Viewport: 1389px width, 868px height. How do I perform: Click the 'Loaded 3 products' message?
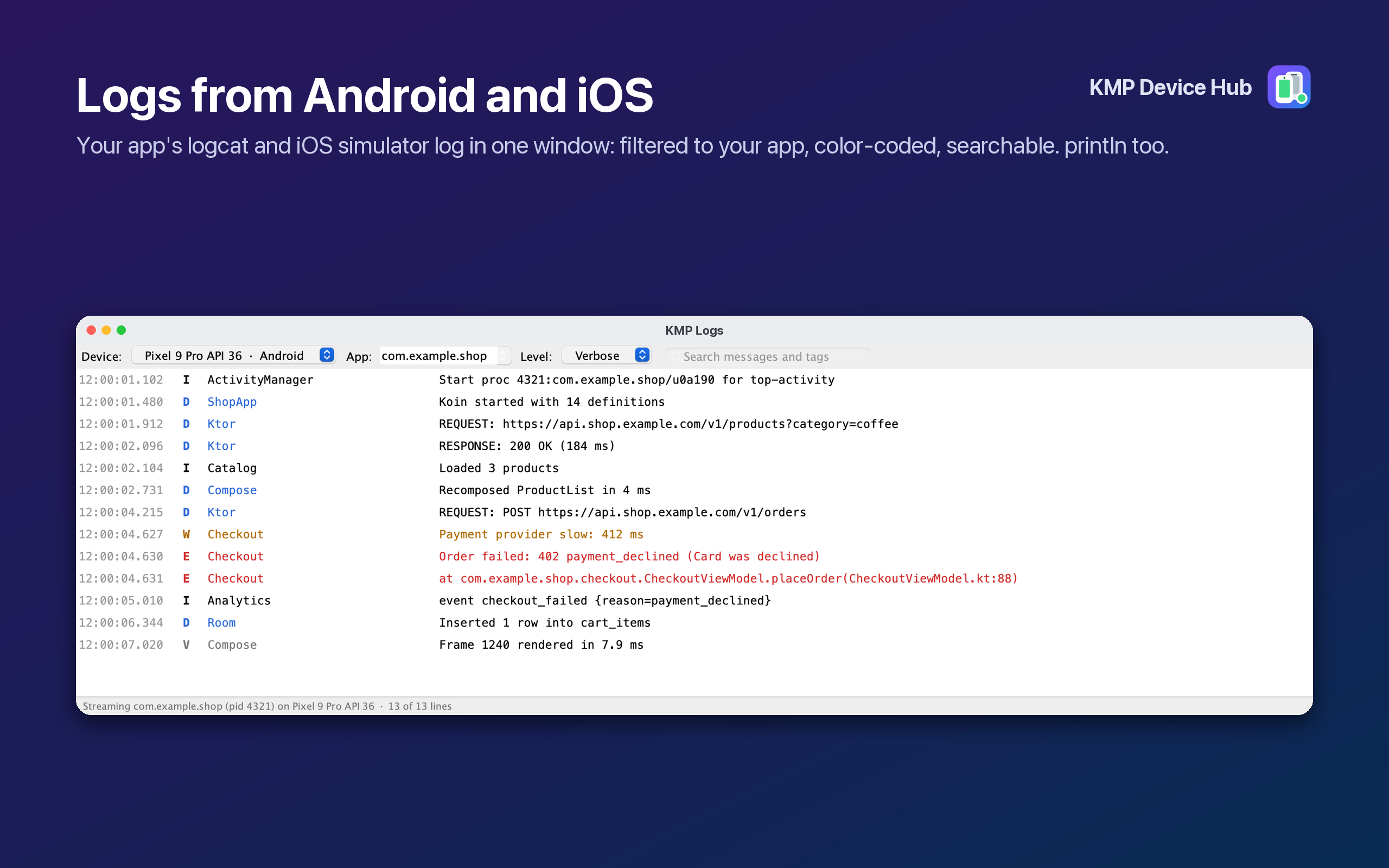(499, 468)
